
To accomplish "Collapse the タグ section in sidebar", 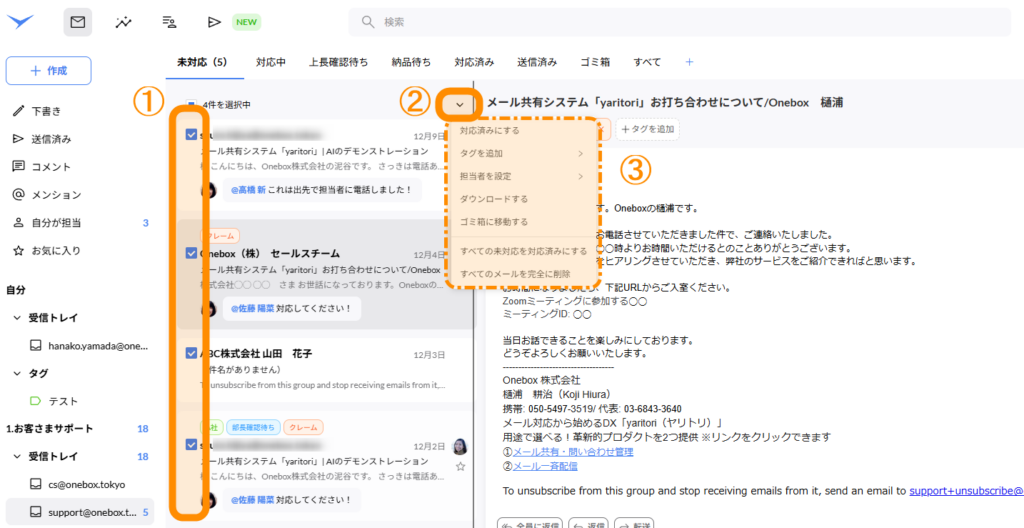I will tap(18, 373).
